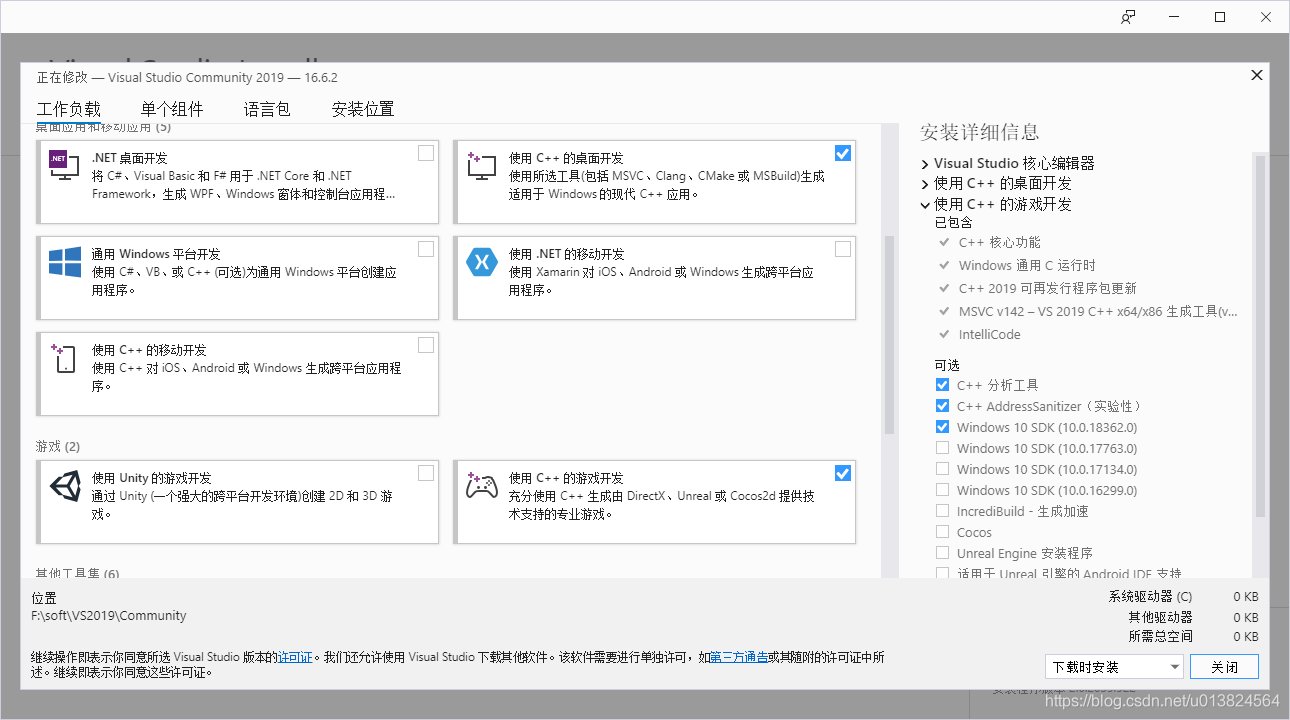
Task: Click the C++ mobile development phone icon
Action: coord(64,358)
